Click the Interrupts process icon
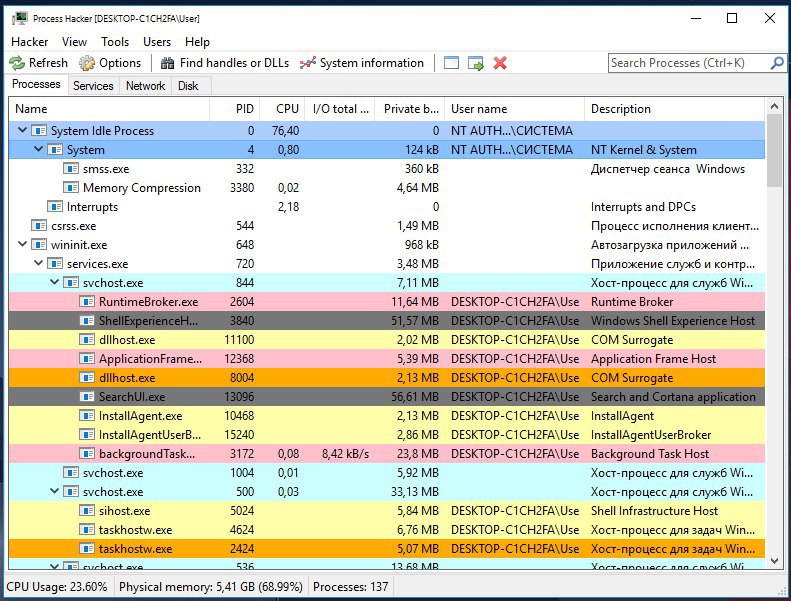The height and width of the screenshot is (601, 791). point(54,207)
